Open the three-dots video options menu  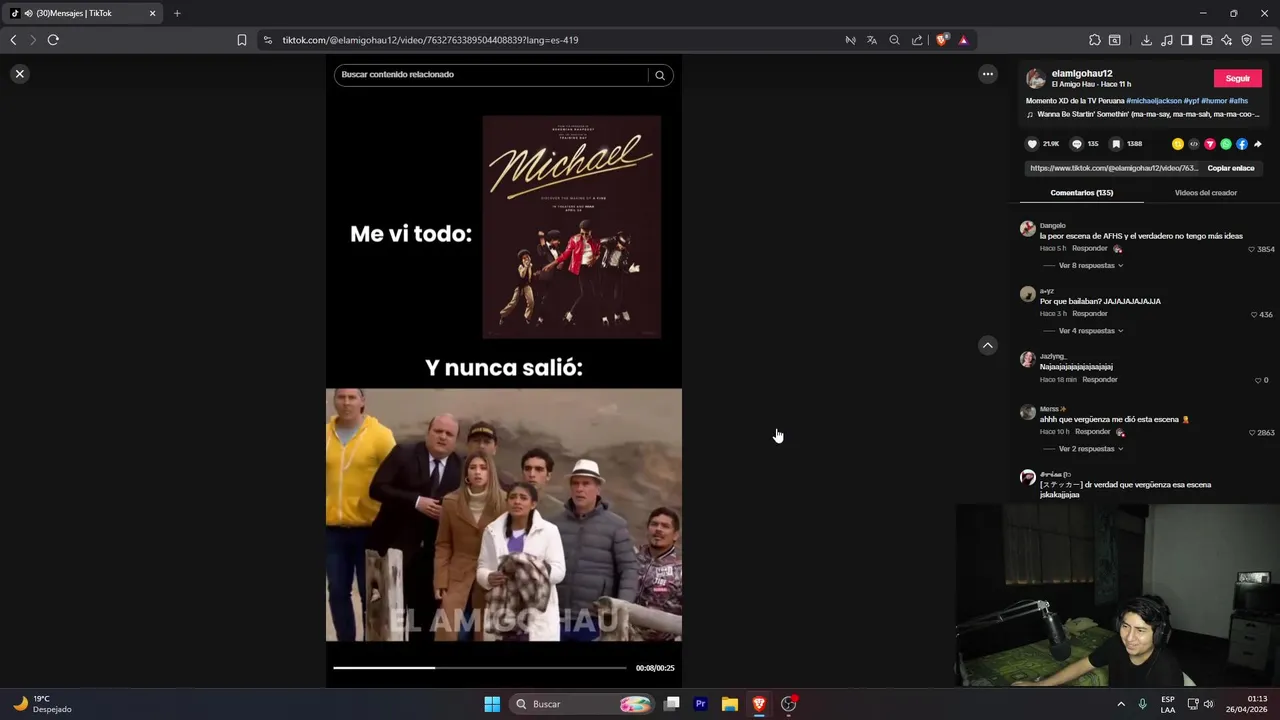[987, 74]
